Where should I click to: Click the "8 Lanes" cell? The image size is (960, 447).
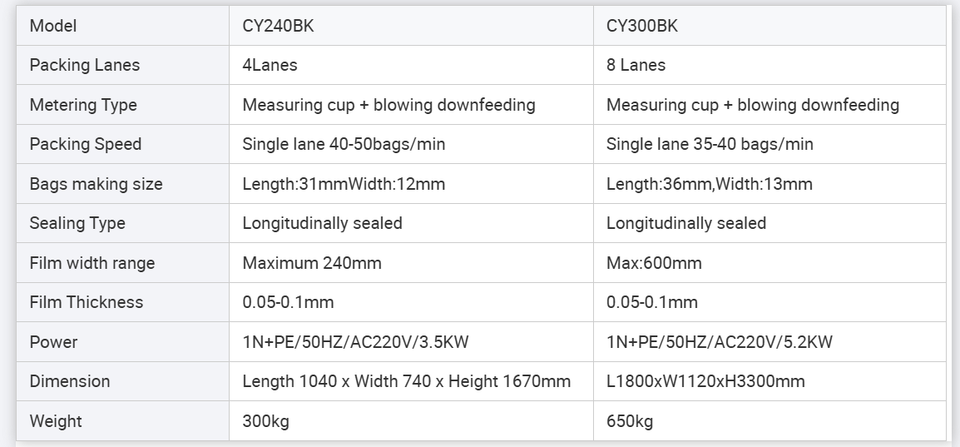(636, 65)
